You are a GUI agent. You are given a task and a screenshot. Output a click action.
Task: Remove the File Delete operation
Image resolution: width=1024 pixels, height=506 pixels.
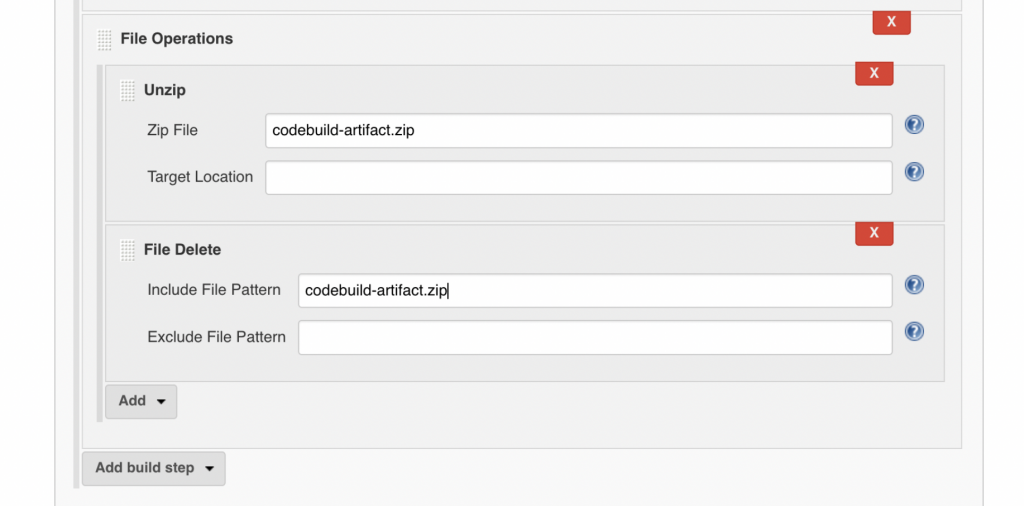(x=874, y=233)
